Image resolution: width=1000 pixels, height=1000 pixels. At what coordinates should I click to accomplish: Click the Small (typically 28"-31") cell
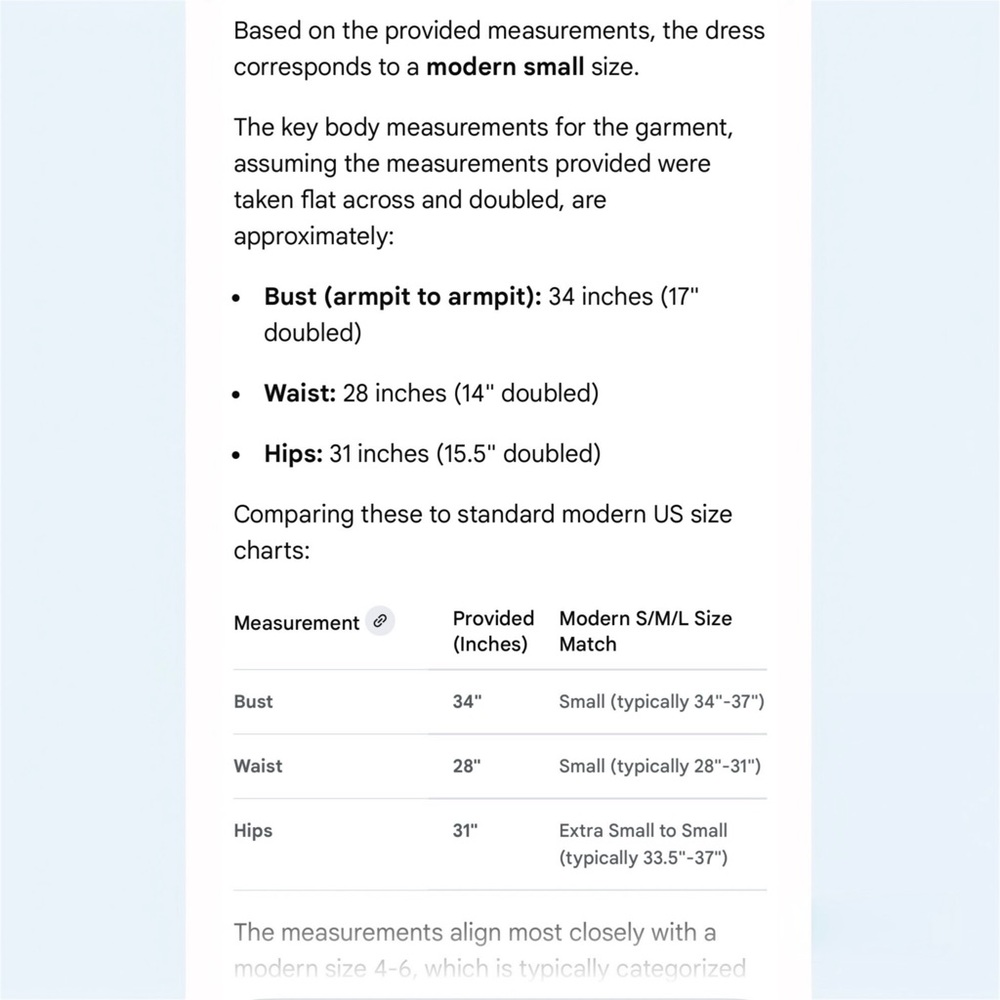(x=660, y=766)
